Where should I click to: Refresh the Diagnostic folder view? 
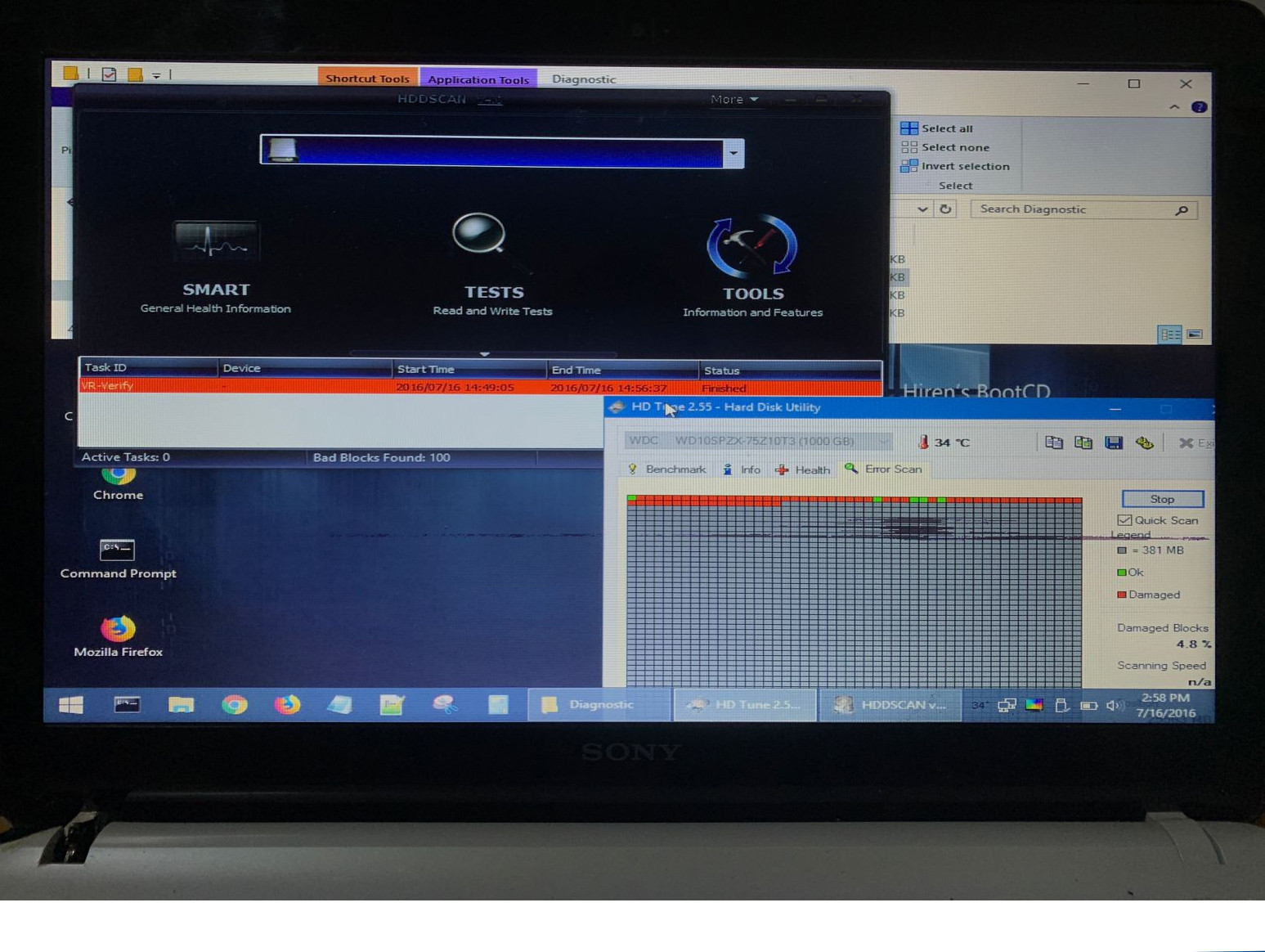click(945, 209)
